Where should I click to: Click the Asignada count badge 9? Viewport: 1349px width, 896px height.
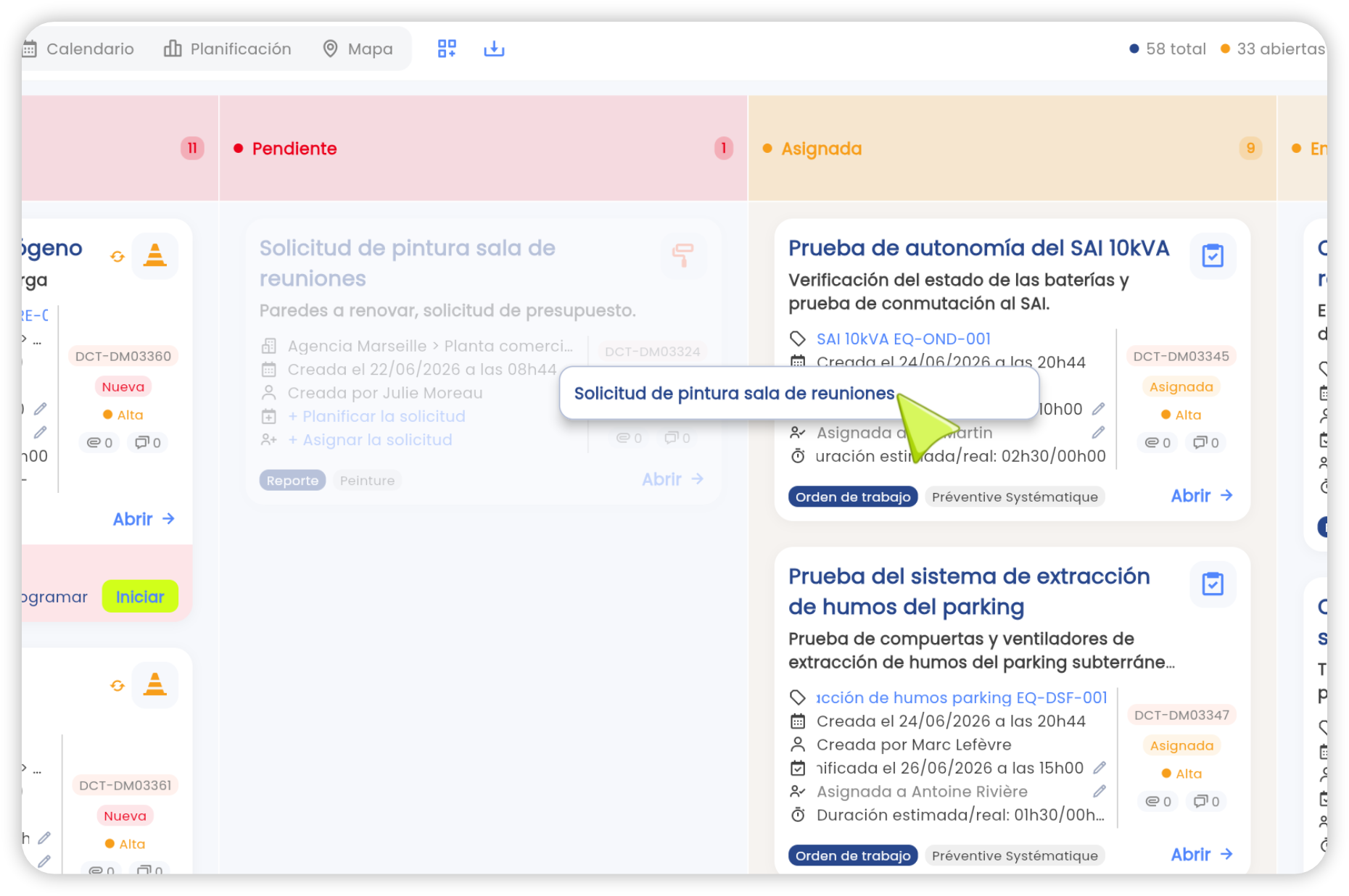point(1250,148)
